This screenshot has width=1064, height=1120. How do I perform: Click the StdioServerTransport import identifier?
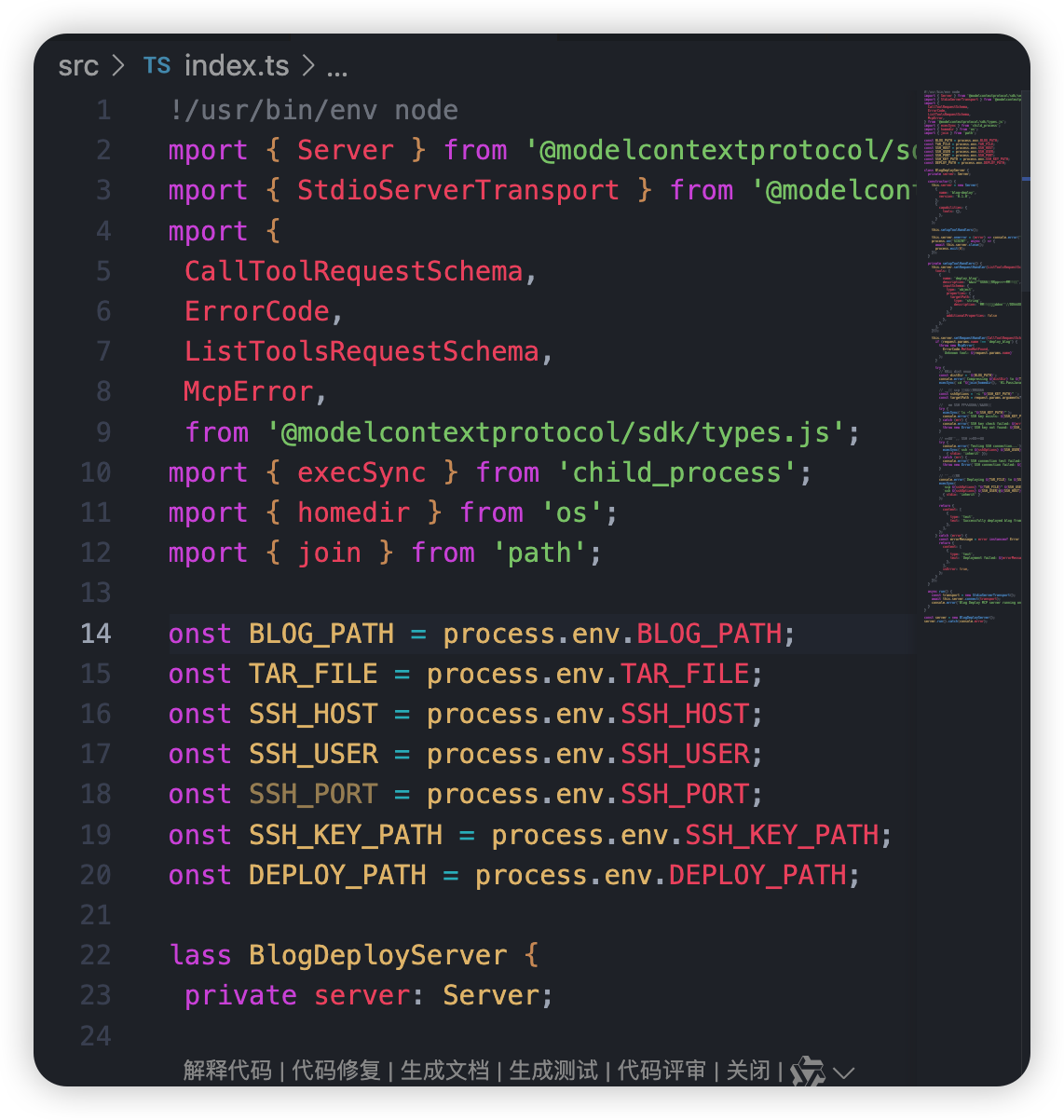click(457, 190)
